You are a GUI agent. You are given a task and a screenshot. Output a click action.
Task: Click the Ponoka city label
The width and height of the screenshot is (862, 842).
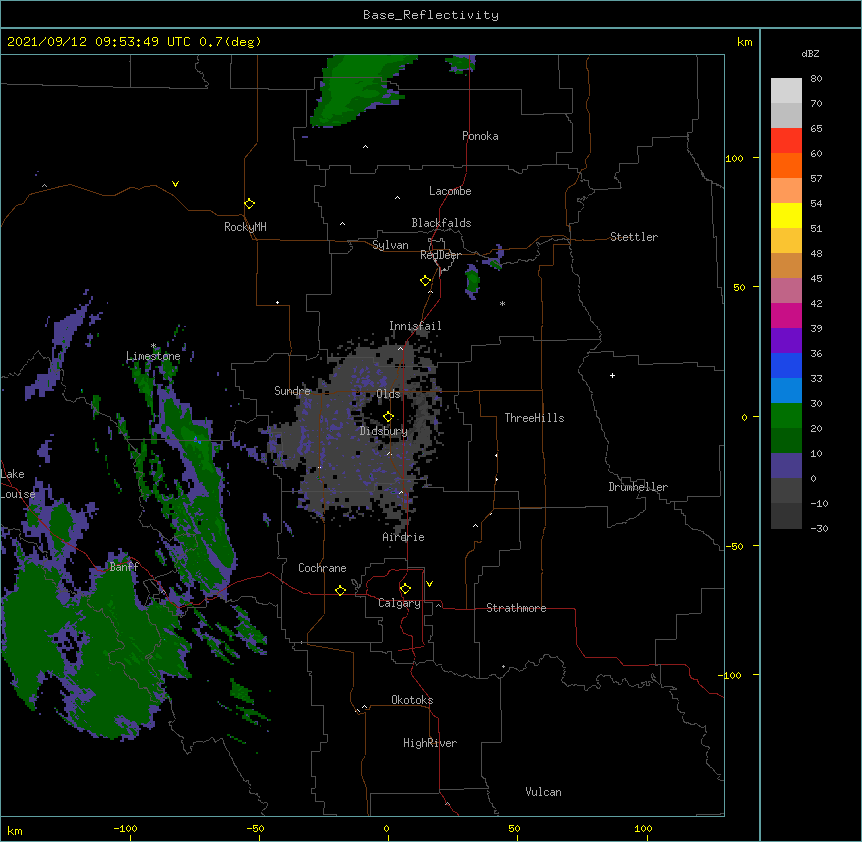coord(480,136)
